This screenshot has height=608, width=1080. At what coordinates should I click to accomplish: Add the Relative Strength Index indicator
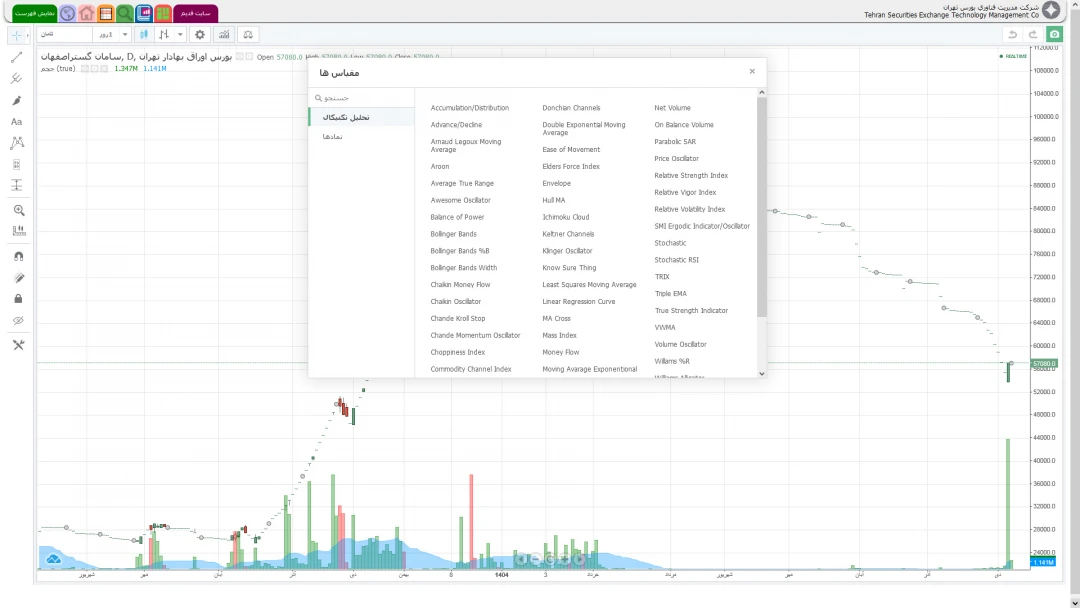(x=691, y=175)
